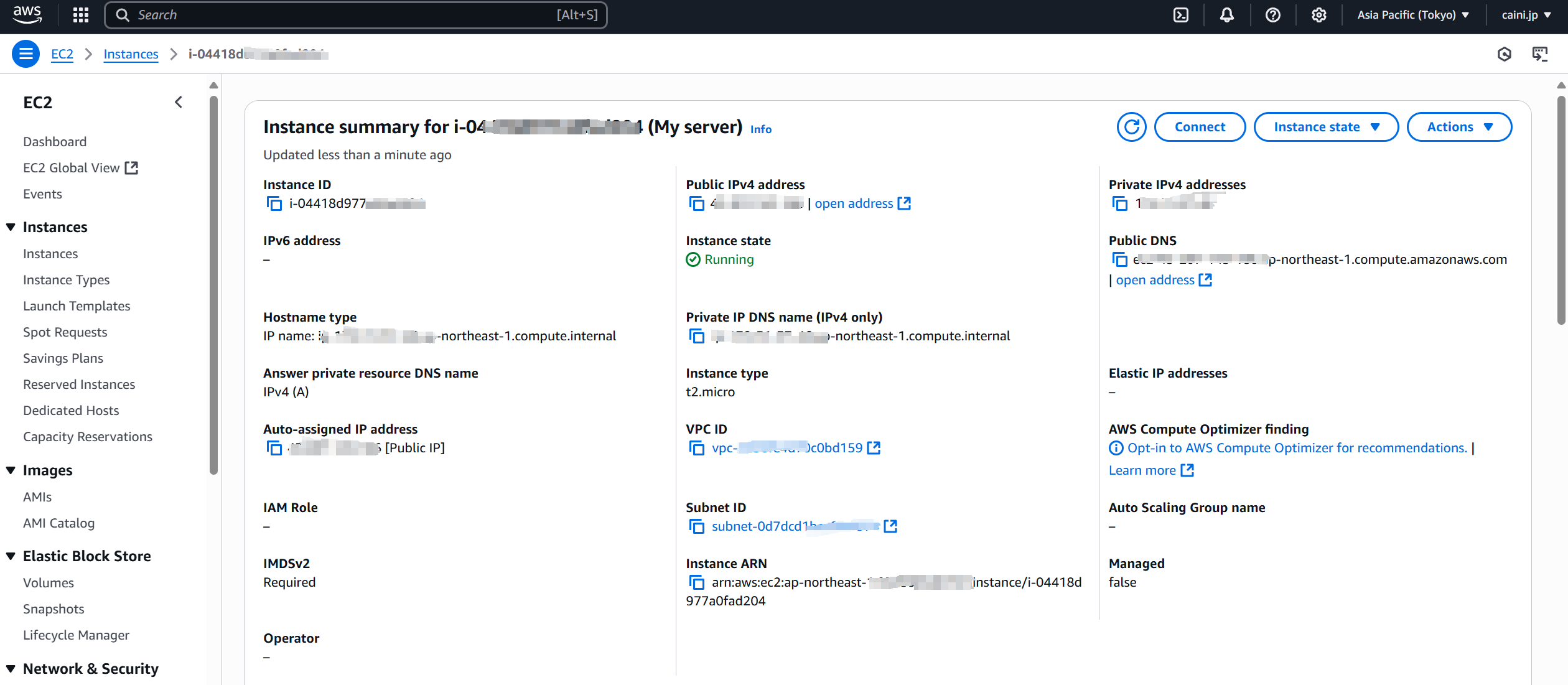This screenshot has width=1568, height=685.
Task: Open Capacity Reservations in sidebar
Action: pos(88,437)
